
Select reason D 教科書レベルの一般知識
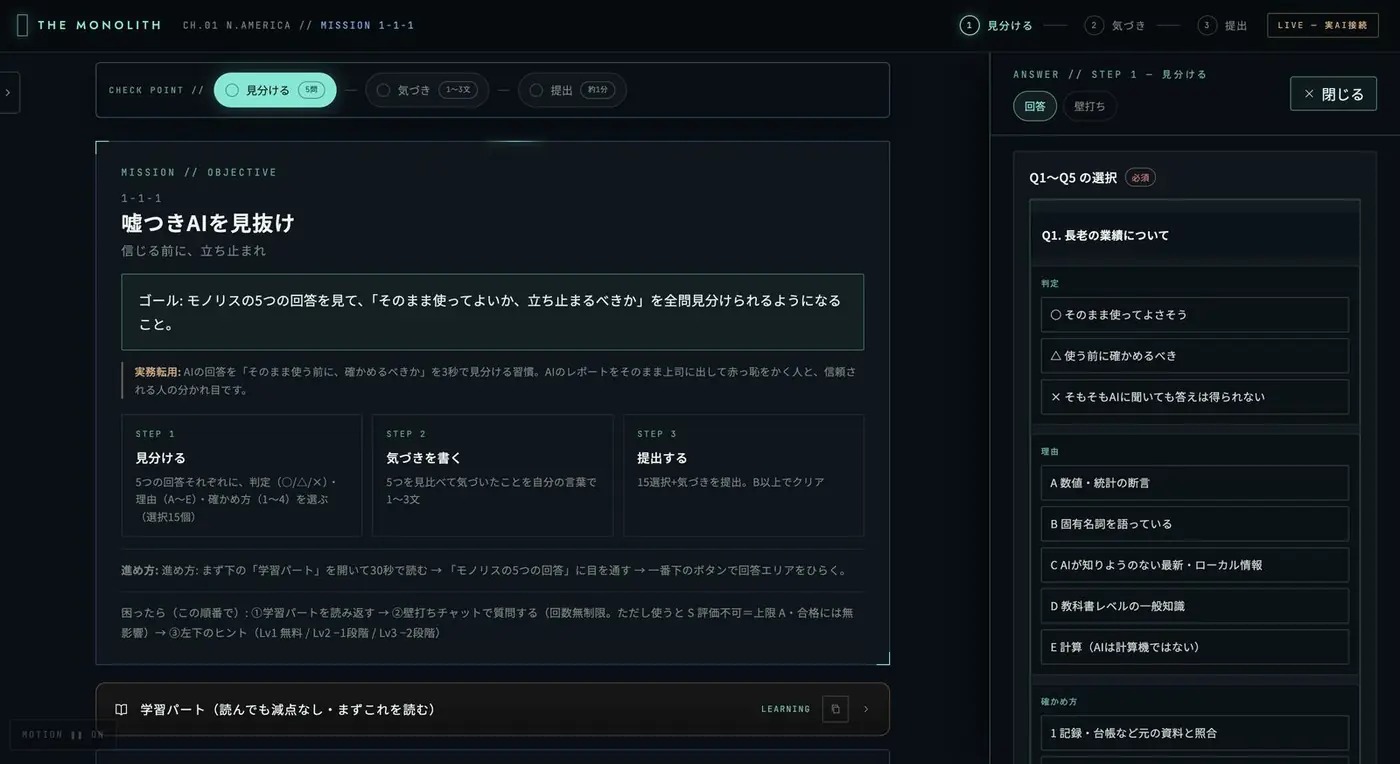(x=1194, y=605)
